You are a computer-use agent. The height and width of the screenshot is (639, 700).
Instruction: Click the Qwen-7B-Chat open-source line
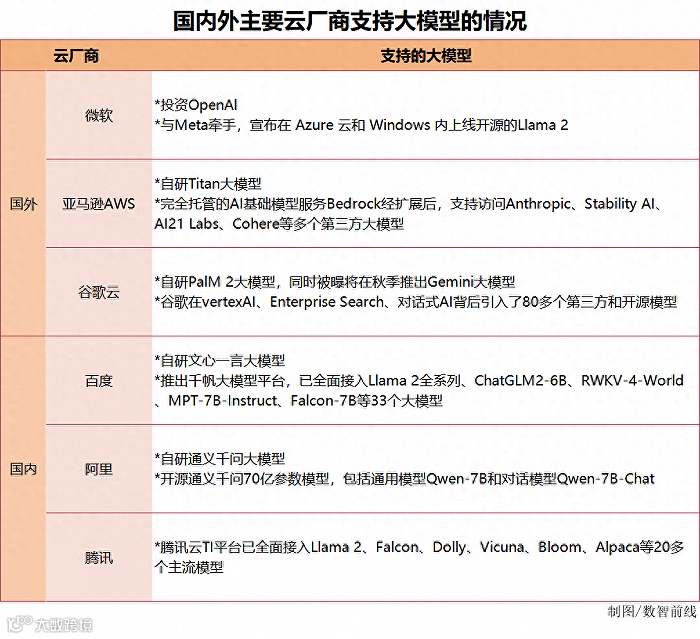(404, 479)
